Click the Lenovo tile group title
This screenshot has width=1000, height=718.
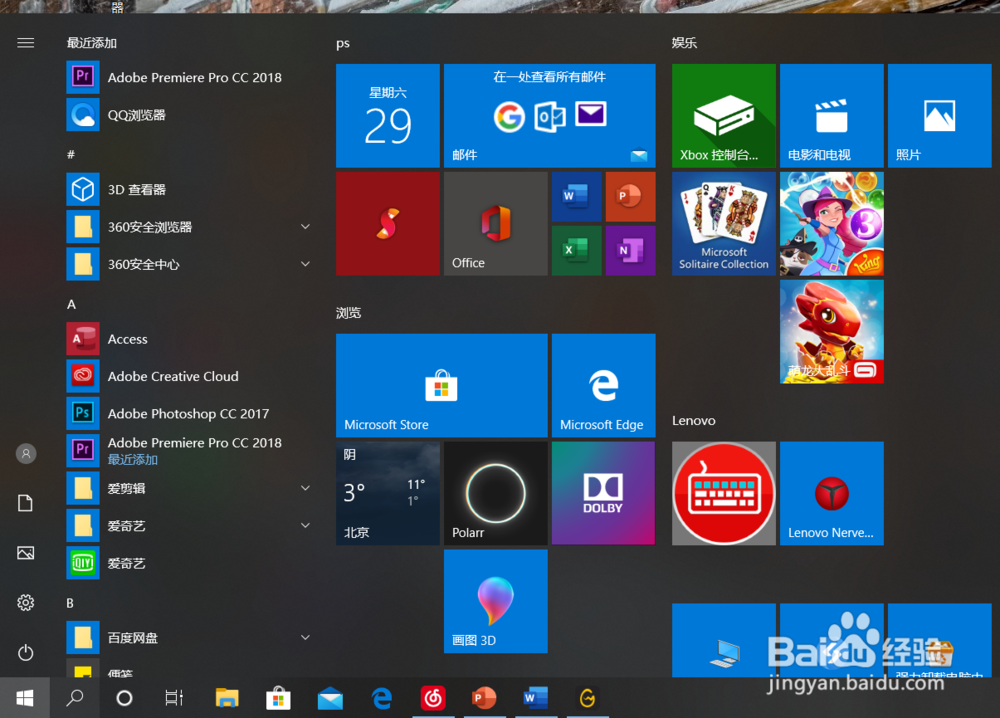pyautogui.click(x=694, y=420)
